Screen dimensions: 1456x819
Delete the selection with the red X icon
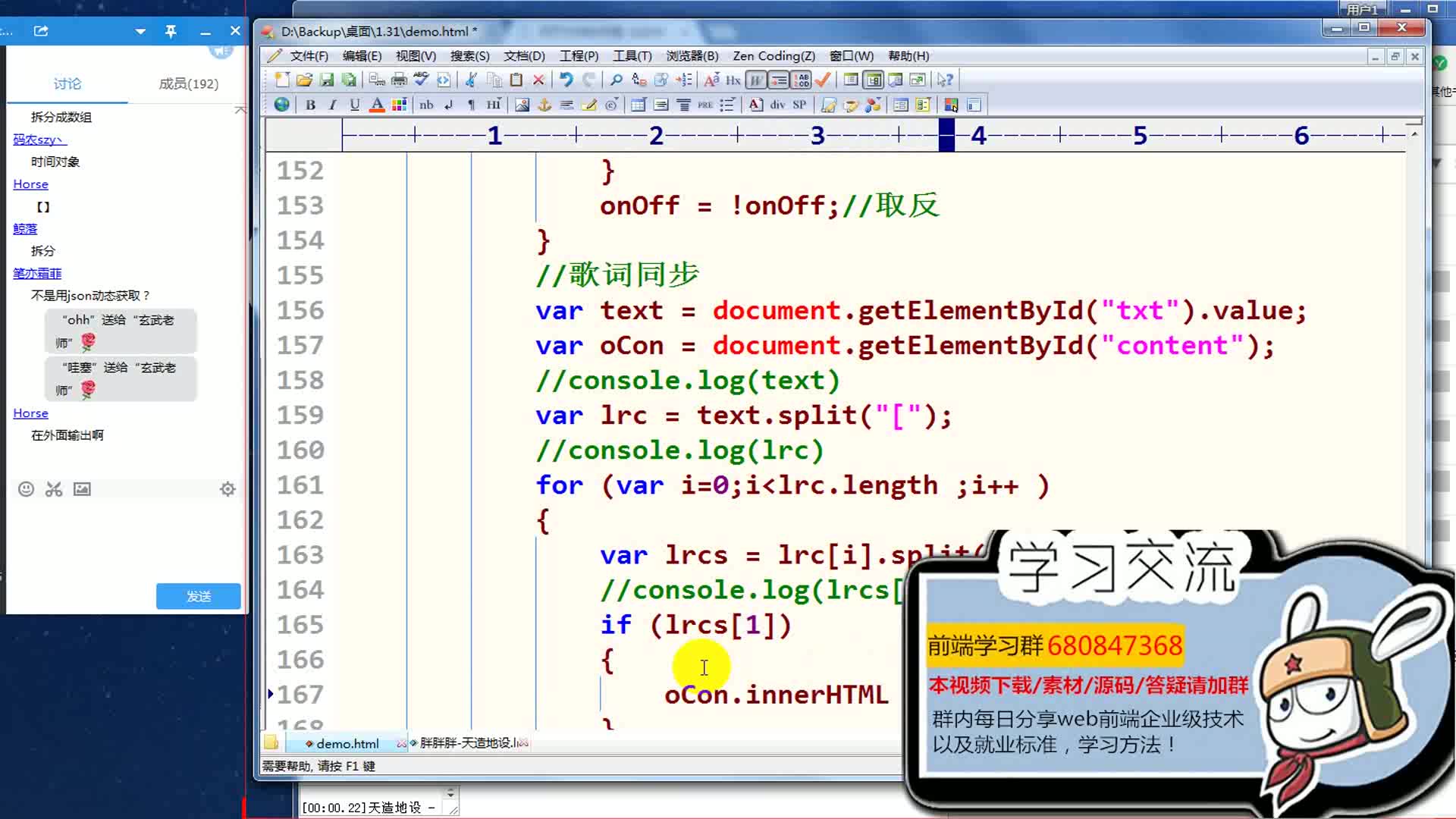[538, 80]
